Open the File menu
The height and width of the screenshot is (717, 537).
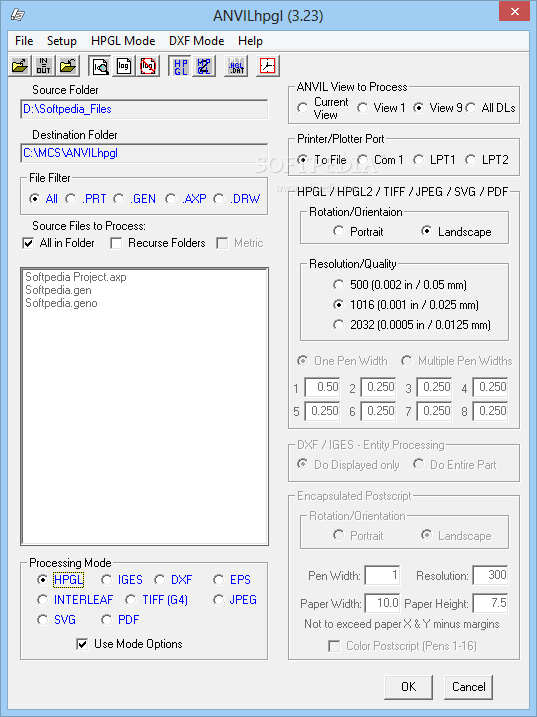[x=24, y=41]
